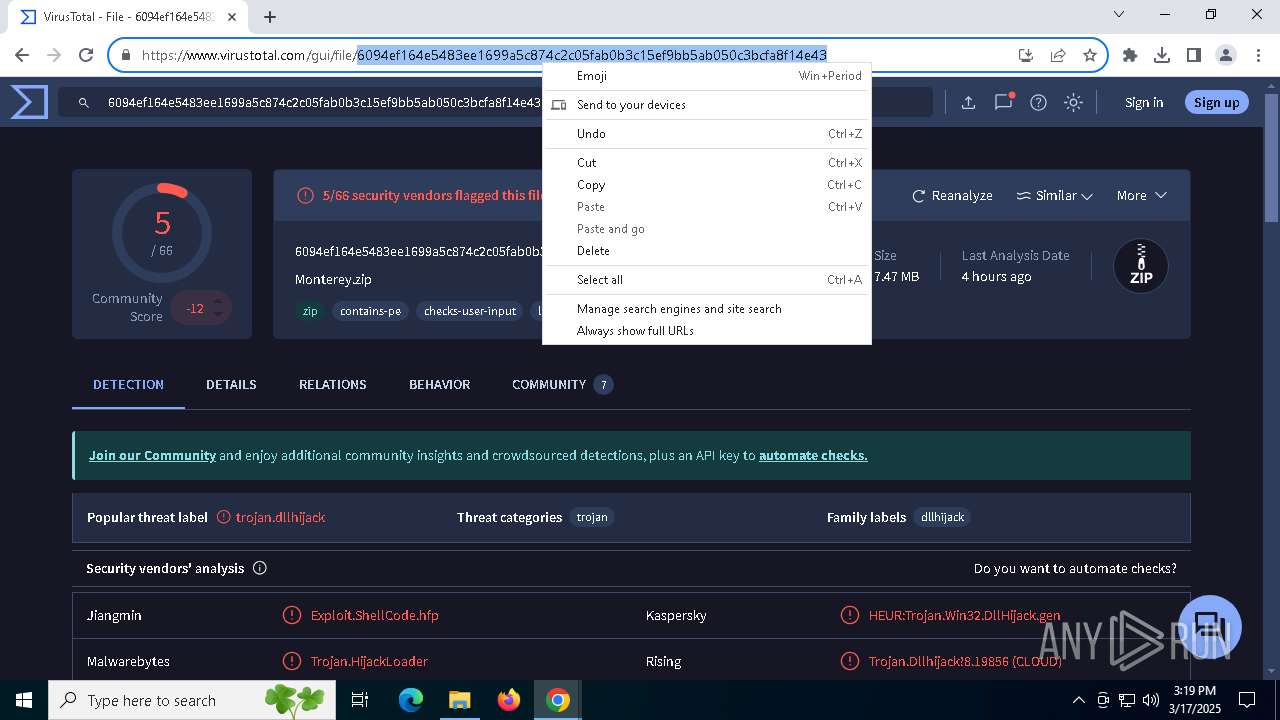The height and width of the screenshot is (720, 1280).
Task: Open File Explorer from taskbar
Action: [x=459, y=700]
